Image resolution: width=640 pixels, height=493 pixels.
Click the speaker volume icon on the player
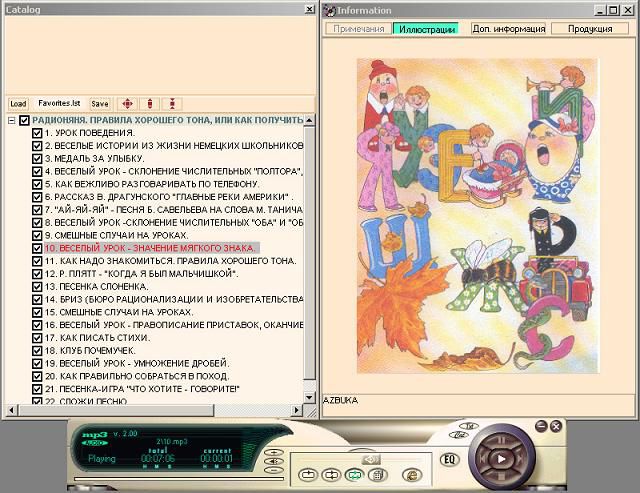[371, 458]
